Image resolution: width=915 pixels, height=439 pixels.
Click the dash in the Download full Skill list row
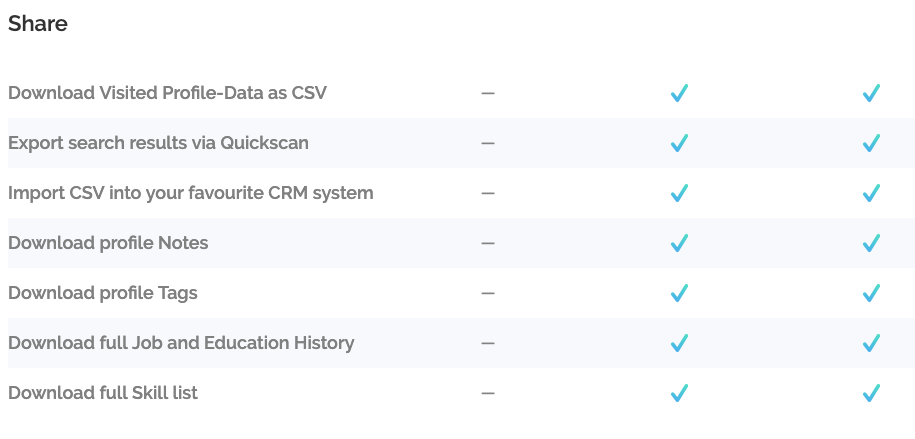pyautogui.click(x=488, y=393)
